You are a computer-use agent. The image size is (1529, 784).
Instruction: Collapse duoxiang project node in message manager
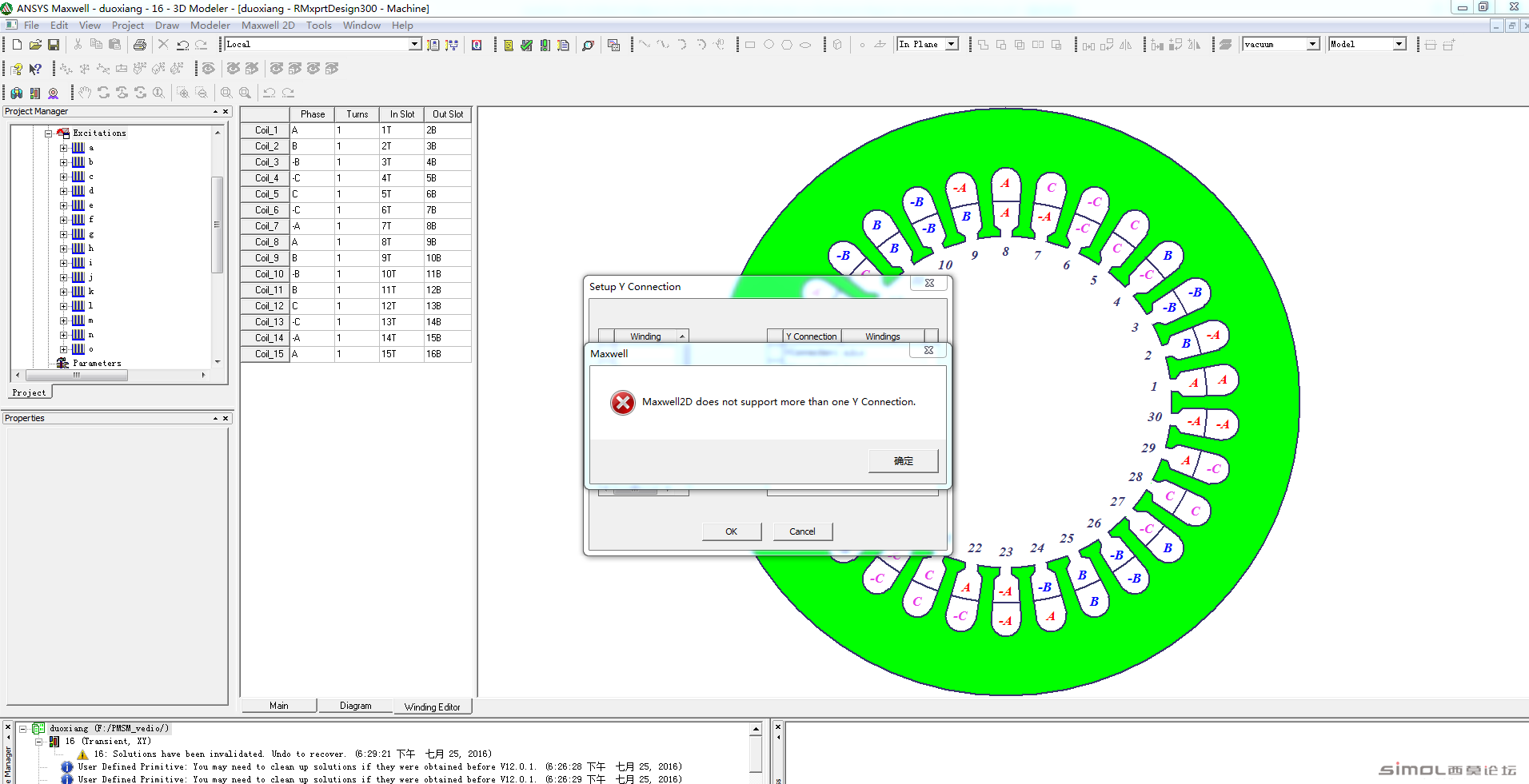(22, 729)
